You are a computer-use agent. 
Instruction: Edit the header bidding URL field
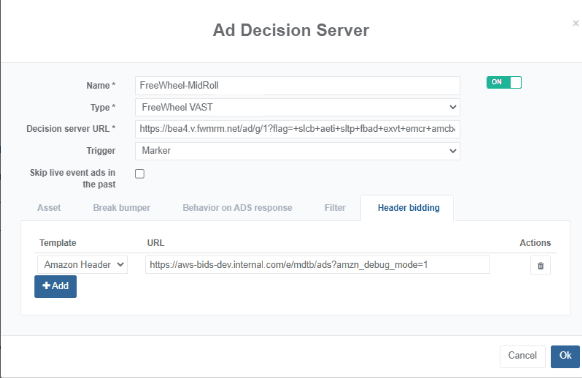point(317,265)
